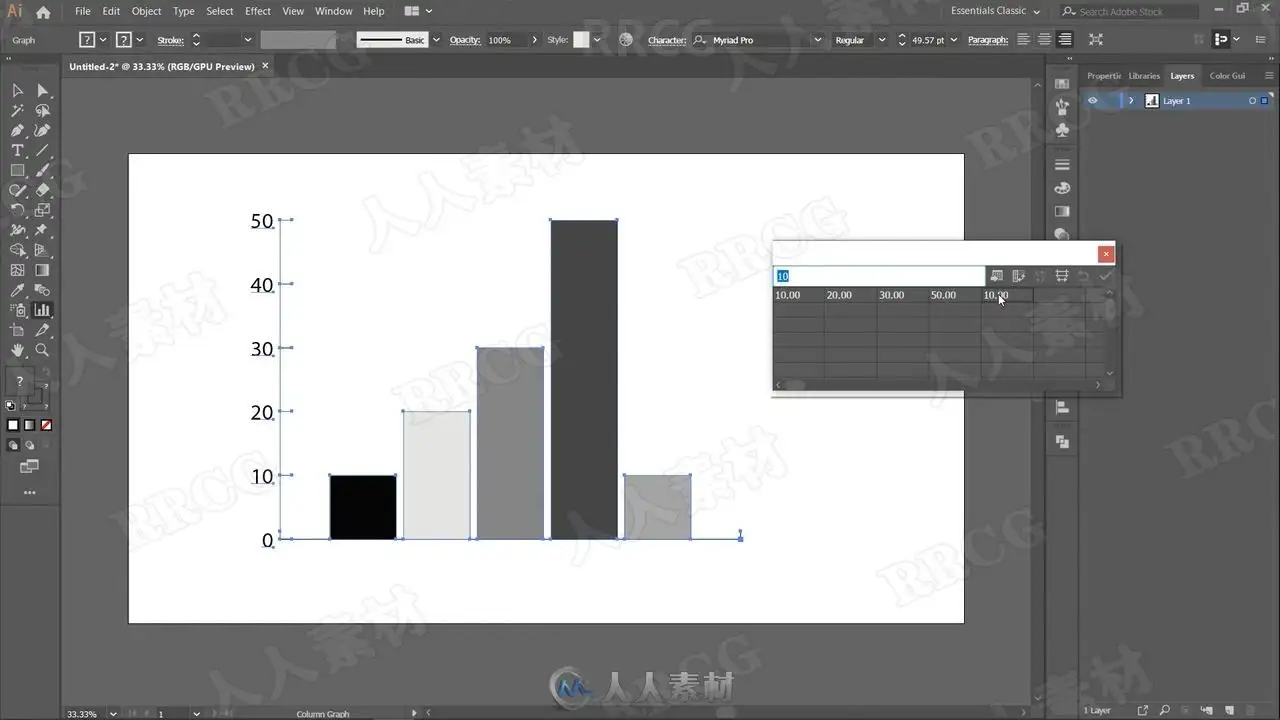Align paragraph right
This screenshot has width=1280, height=720.
[1065, 40]
